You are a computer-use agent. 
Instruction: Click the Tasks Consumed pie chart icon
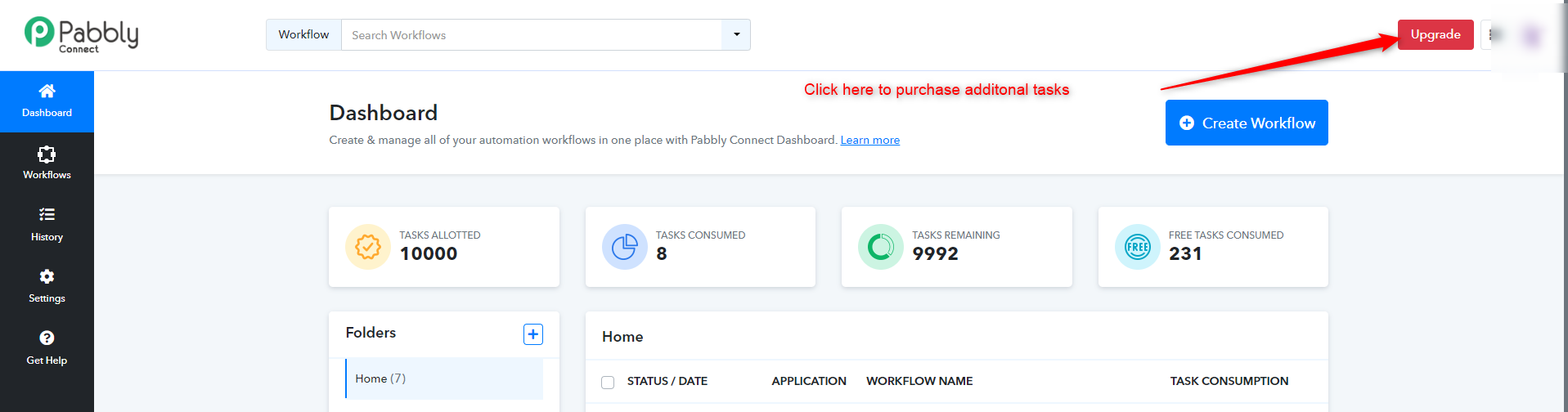point(625,247)
